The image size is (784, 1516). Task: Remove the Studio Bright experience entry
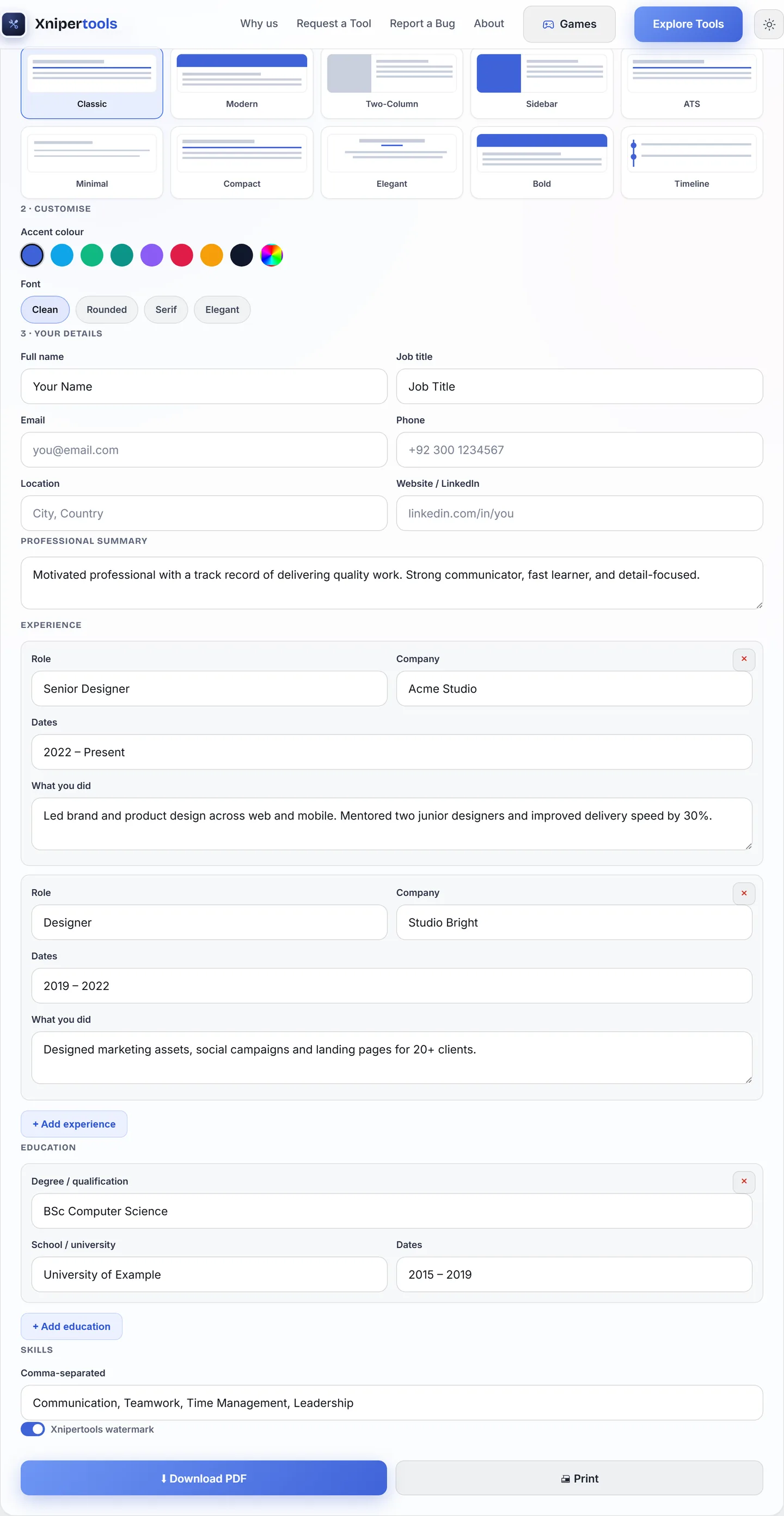[x=744, y=894]
